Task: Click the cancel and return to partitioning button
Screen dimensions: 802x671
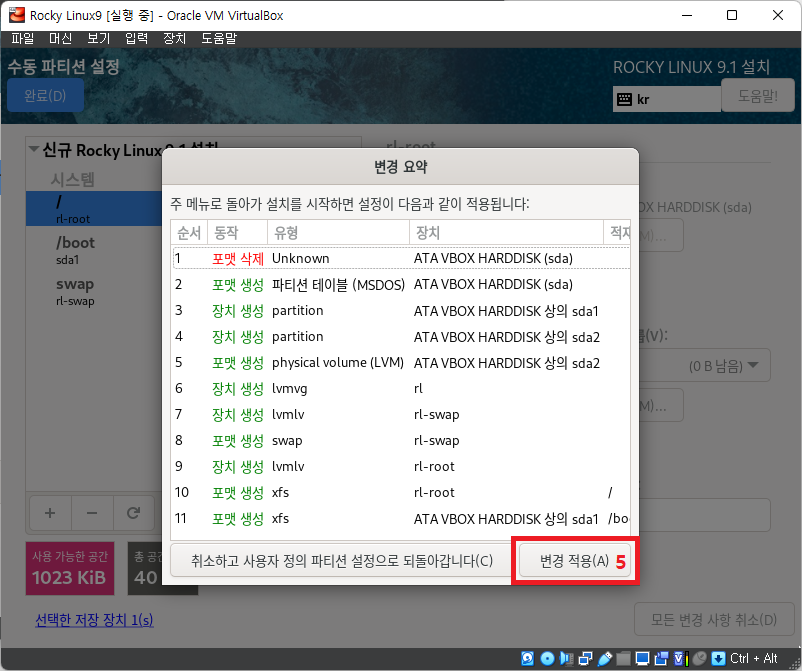Action: click(342, 561)
